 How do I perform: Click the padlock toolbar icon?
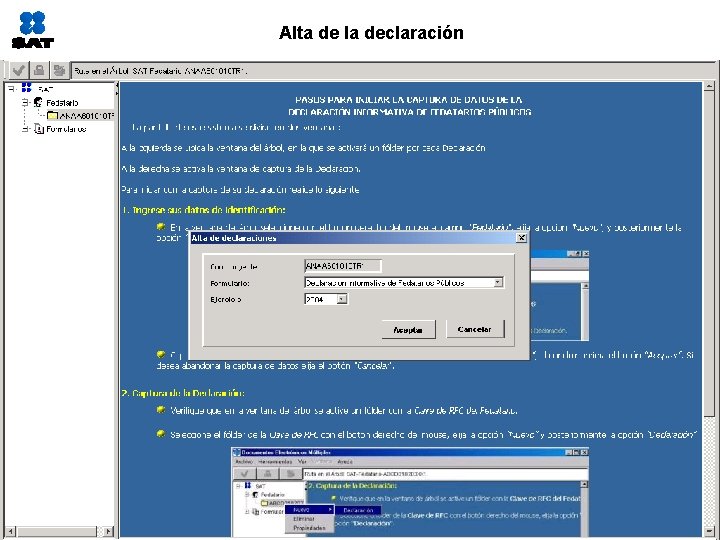click(39, 71)
